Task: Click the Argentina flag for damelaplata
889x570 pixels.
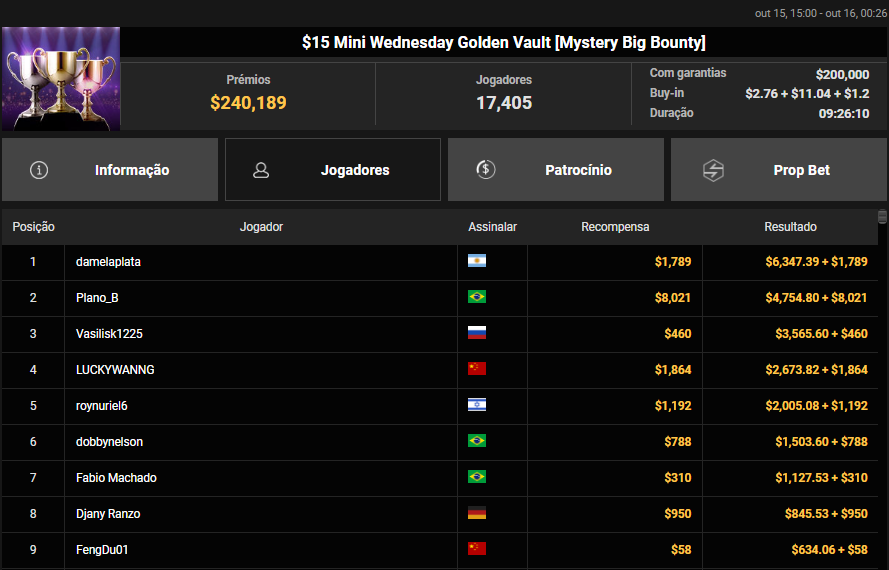Action: point(477,261)
